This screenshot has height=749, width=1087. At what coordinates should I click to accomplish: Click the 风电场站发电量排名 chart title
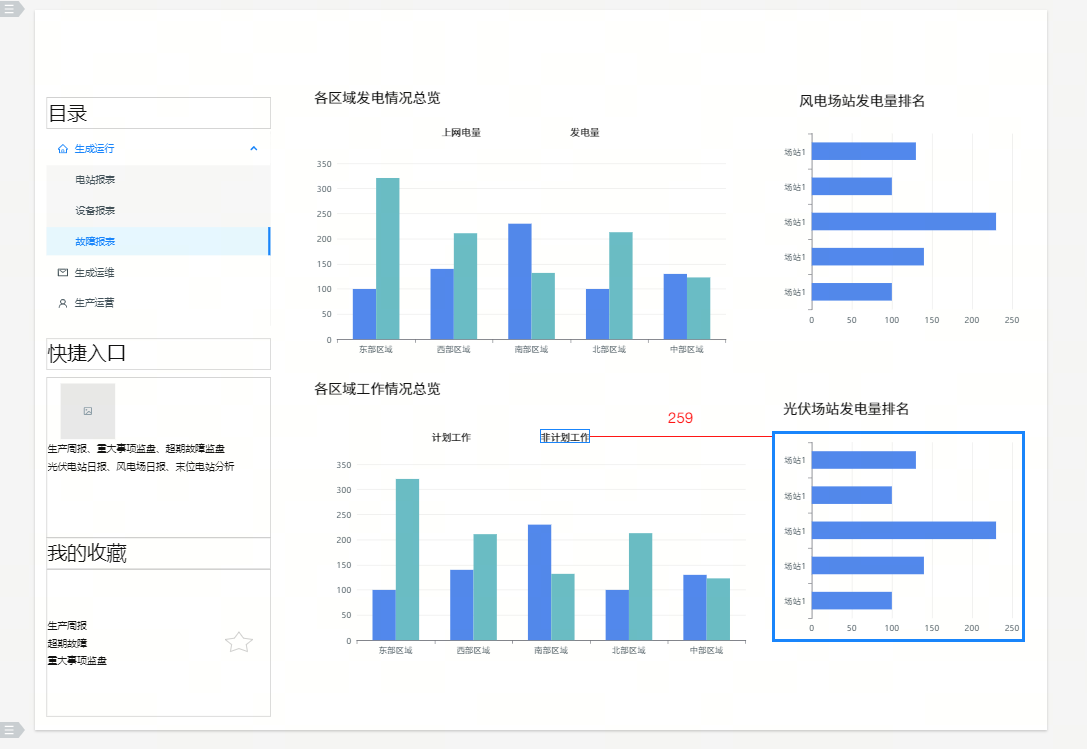click(862, 101)
